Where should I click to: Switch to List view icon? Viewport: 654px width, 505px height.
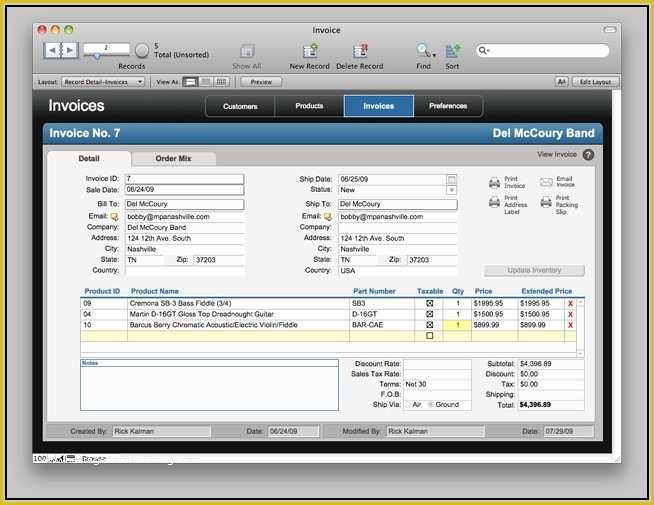coord(206,82)
